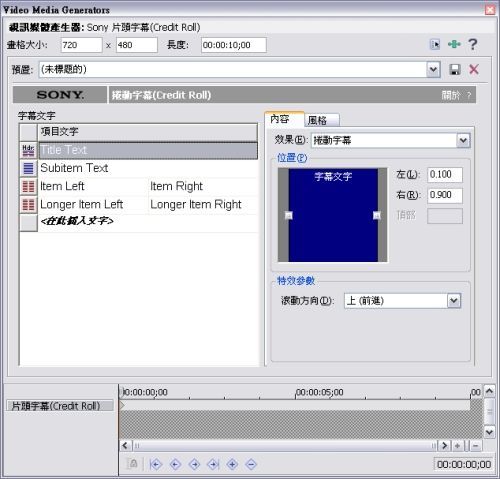Click the create keyframe plus diamond icon
Image resolution: width=500 pixels, height=479 pixels.
(x=232, y=464)
